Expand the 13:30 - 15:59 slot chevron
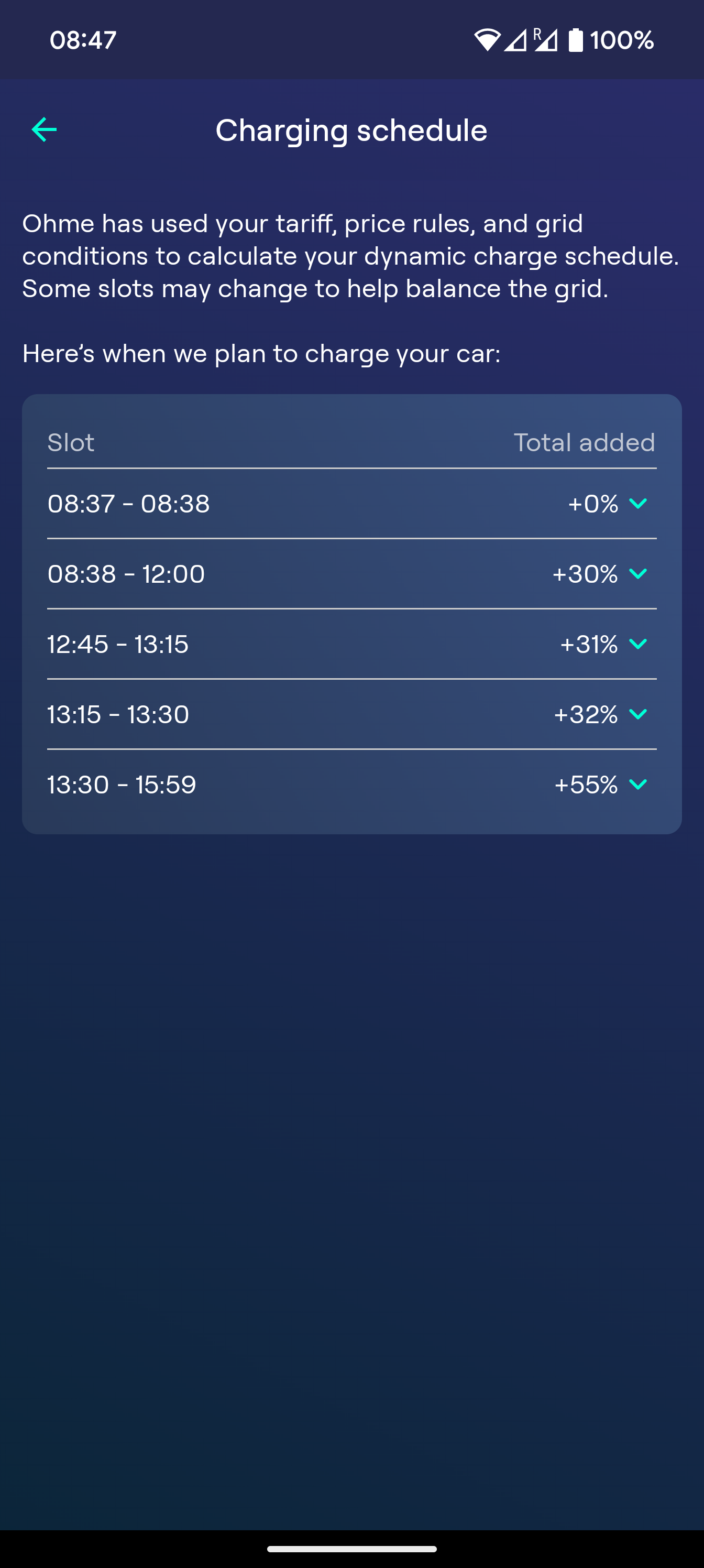Image resolution: width=704 pixels, height=1568 pixels. click(637, 784)
